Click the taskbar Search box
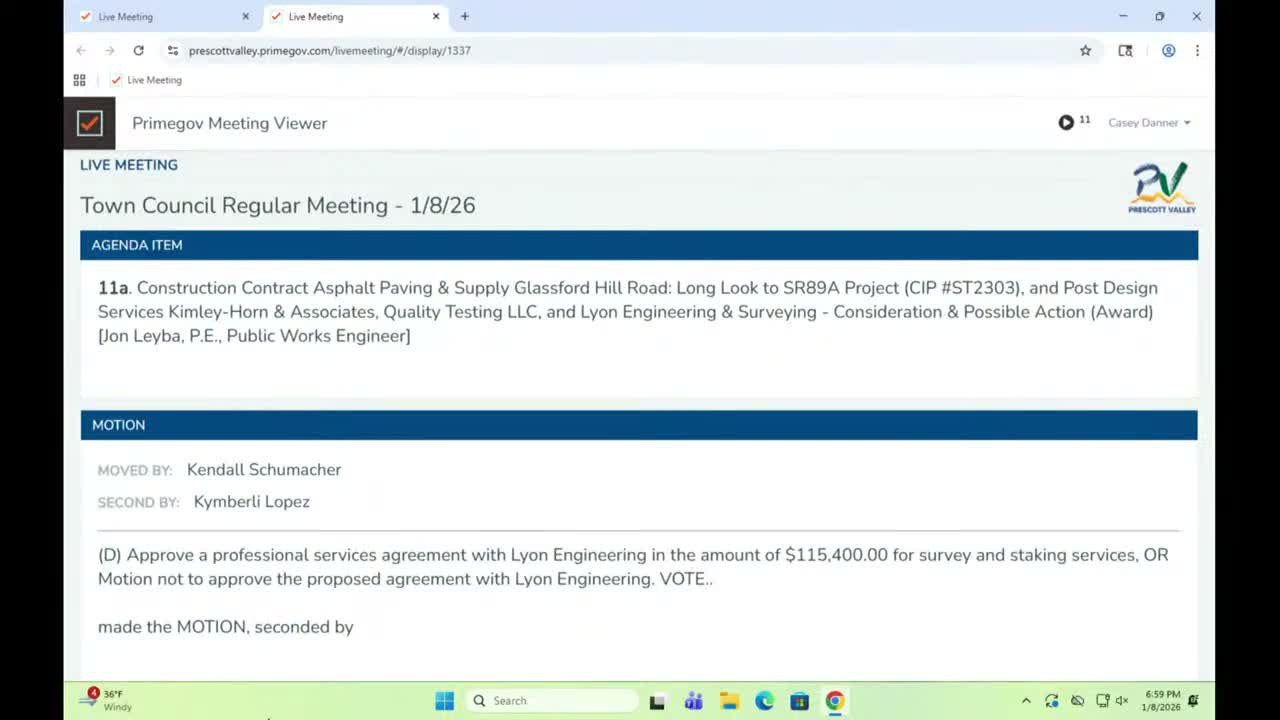This screenshot has height=720, width=1280. click(551, 701)
